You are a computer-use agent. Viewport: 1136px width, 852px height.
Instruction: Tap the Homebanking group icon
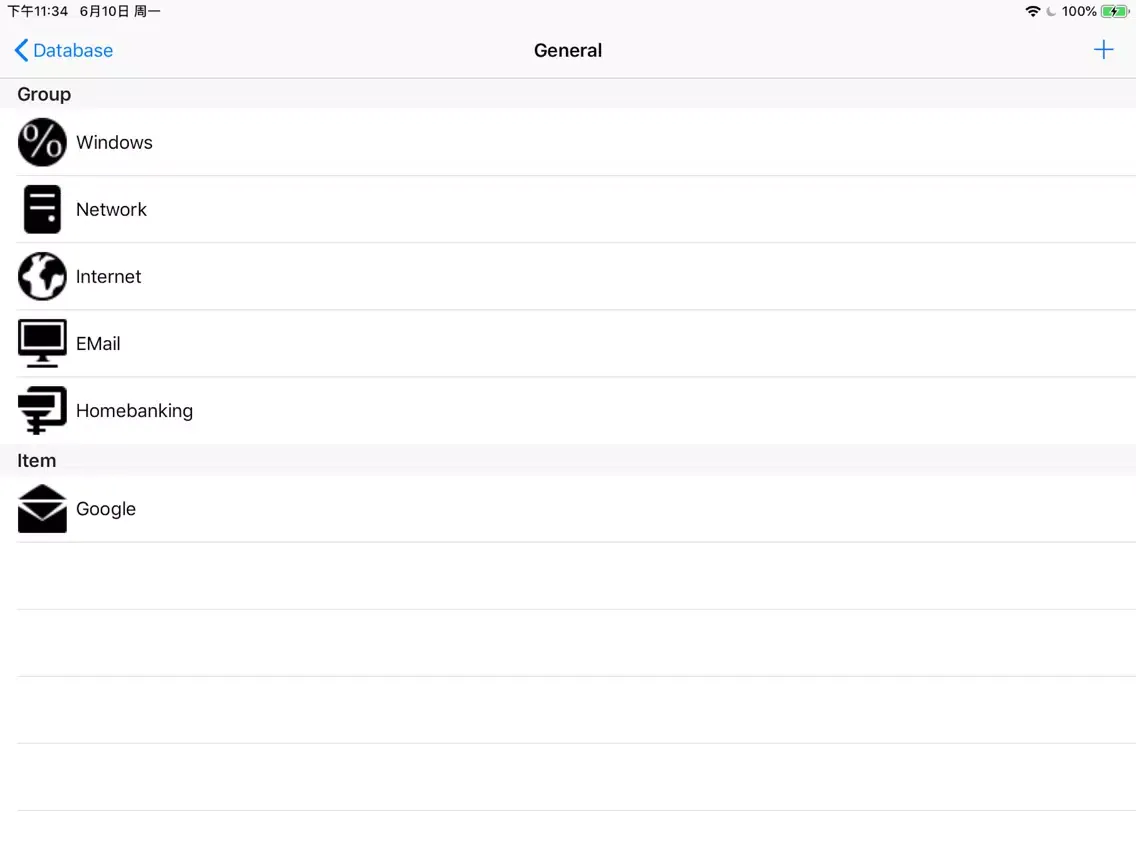[x=42, y=410]
